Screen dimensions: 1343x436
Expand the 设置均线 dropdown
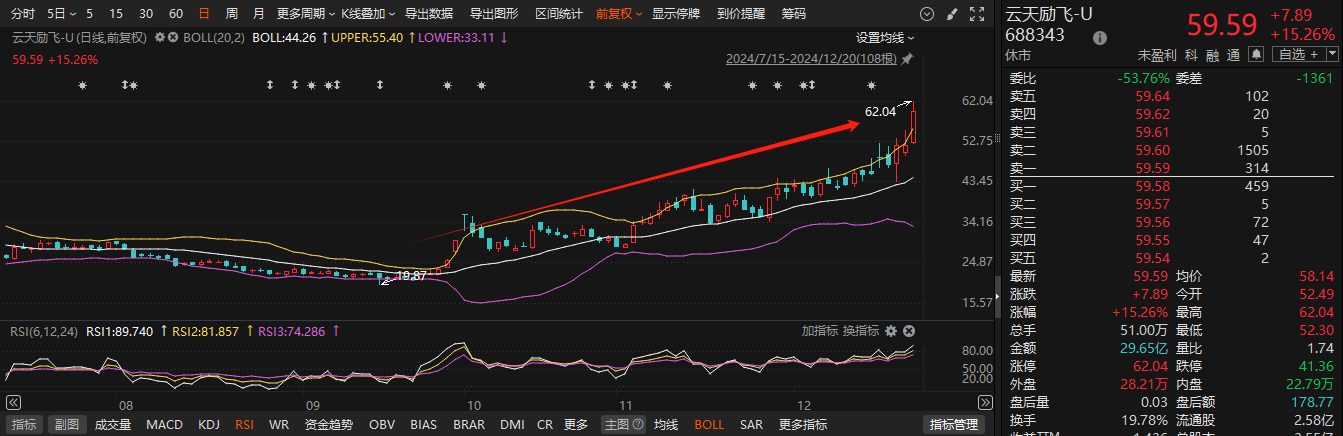885,37
